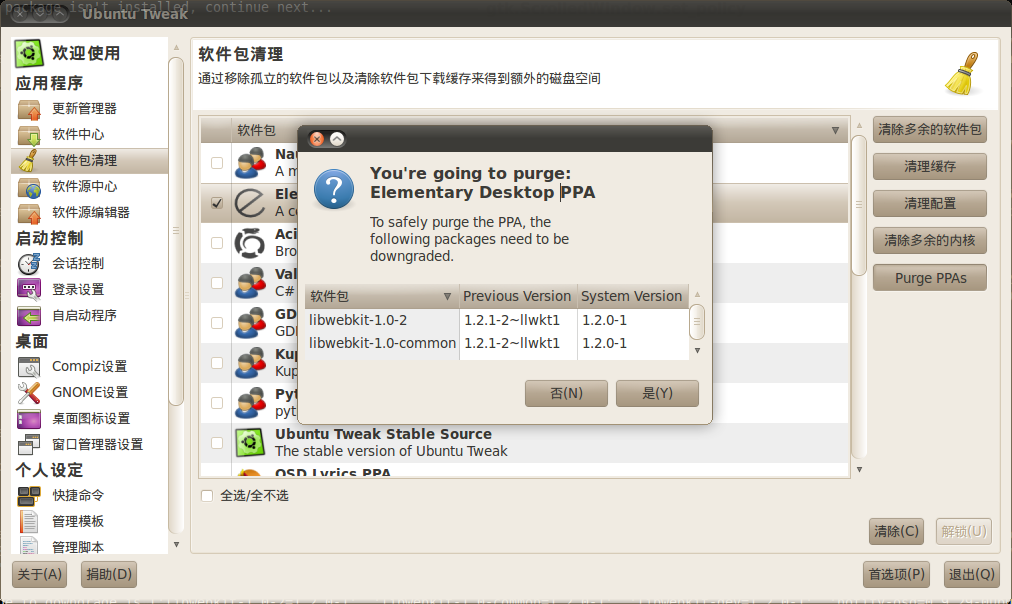Check Ubuntu Tweak Stable Source checkbox
Screen dimensions: 1012x604
point(217,443)
